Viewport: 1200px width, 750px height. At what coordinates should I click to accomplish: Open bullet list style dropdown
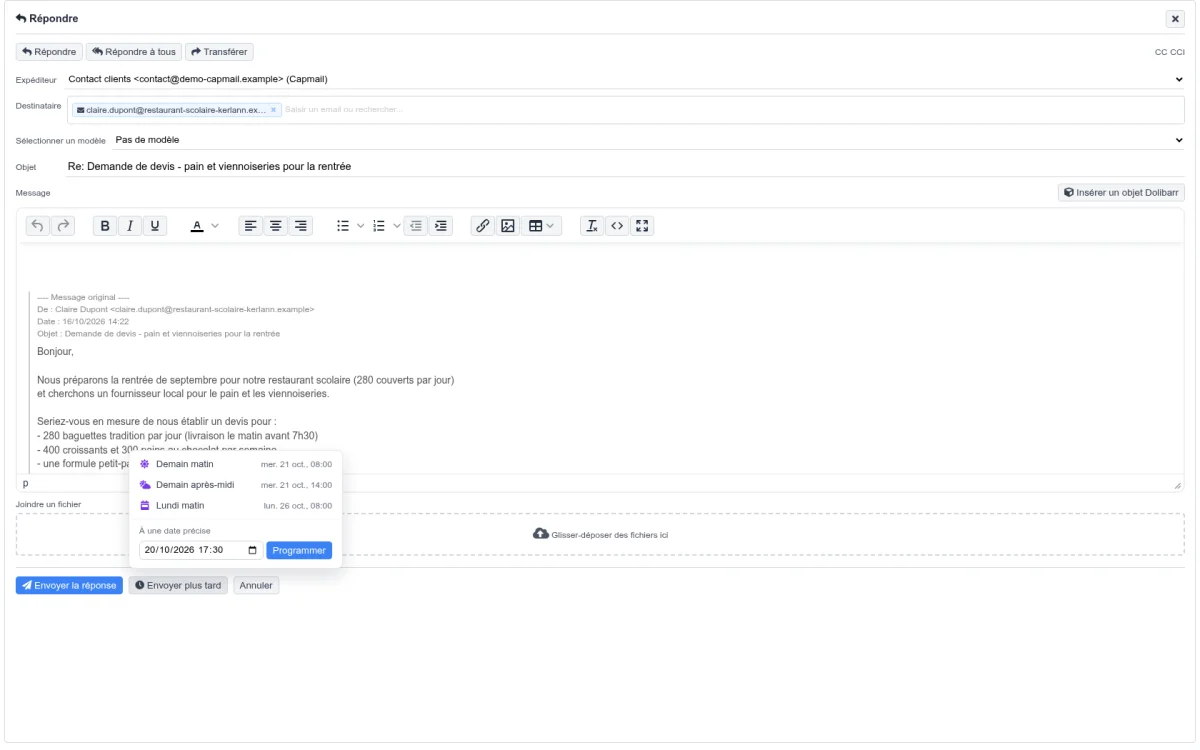coord(361,226)
